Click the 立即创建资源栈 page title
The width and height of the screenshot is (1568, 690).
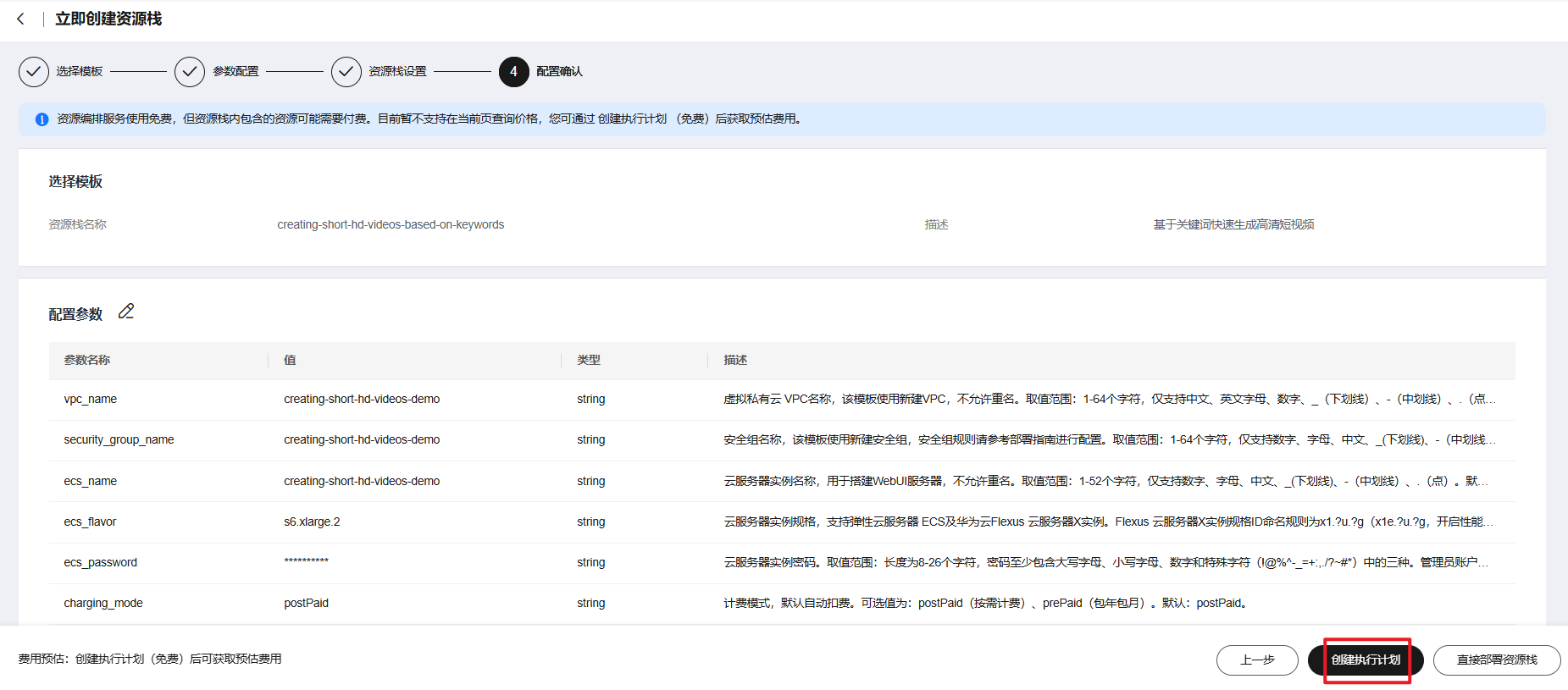(x=108, y=19)
